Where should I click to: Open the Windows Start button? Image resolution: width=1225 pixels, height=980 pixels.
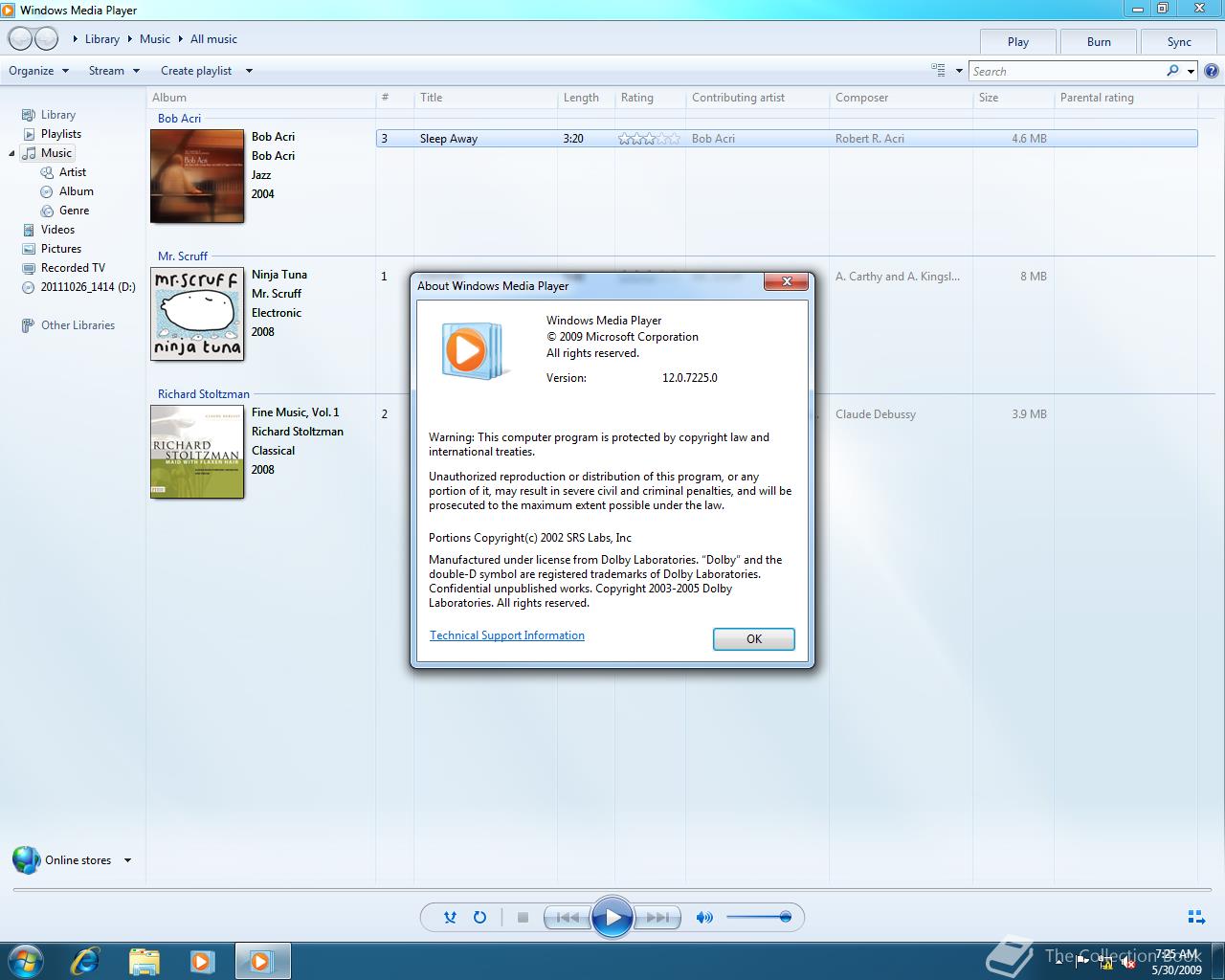point(25,961)
